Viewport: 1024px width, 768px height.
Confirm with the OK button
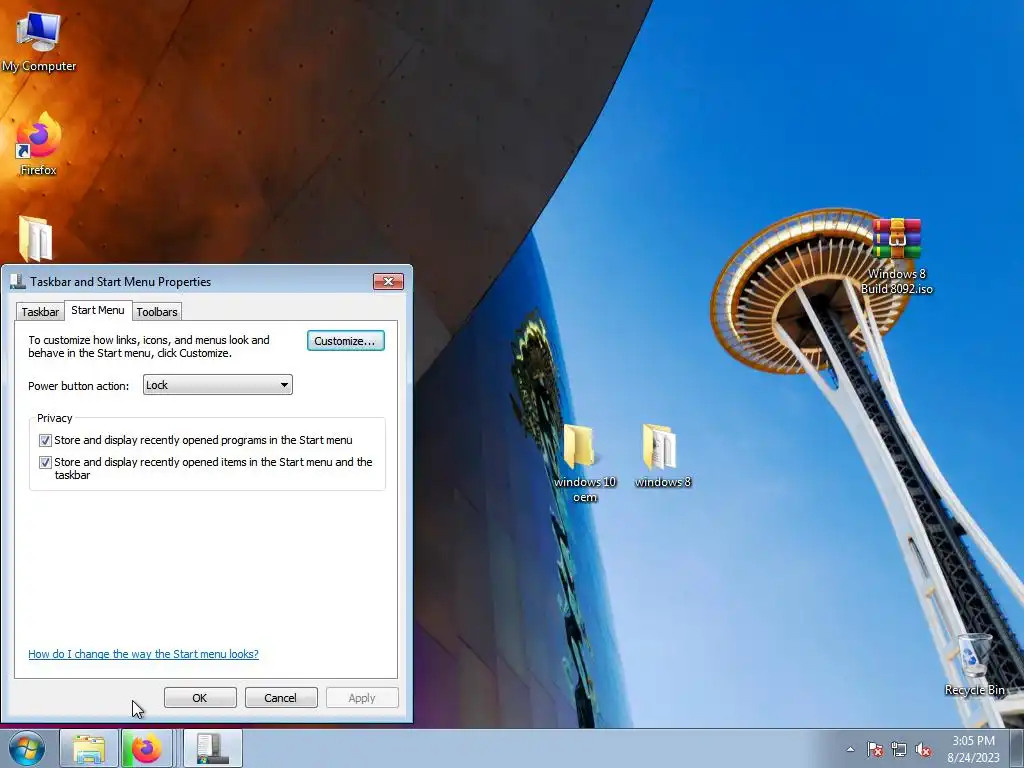pos(200,697)
